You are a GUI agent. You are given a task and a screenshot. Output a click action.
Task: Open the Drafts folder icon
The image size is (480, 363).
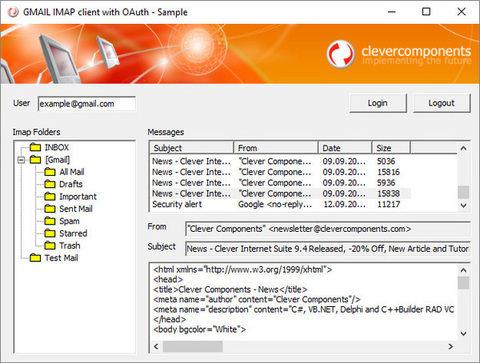[50, 184]
